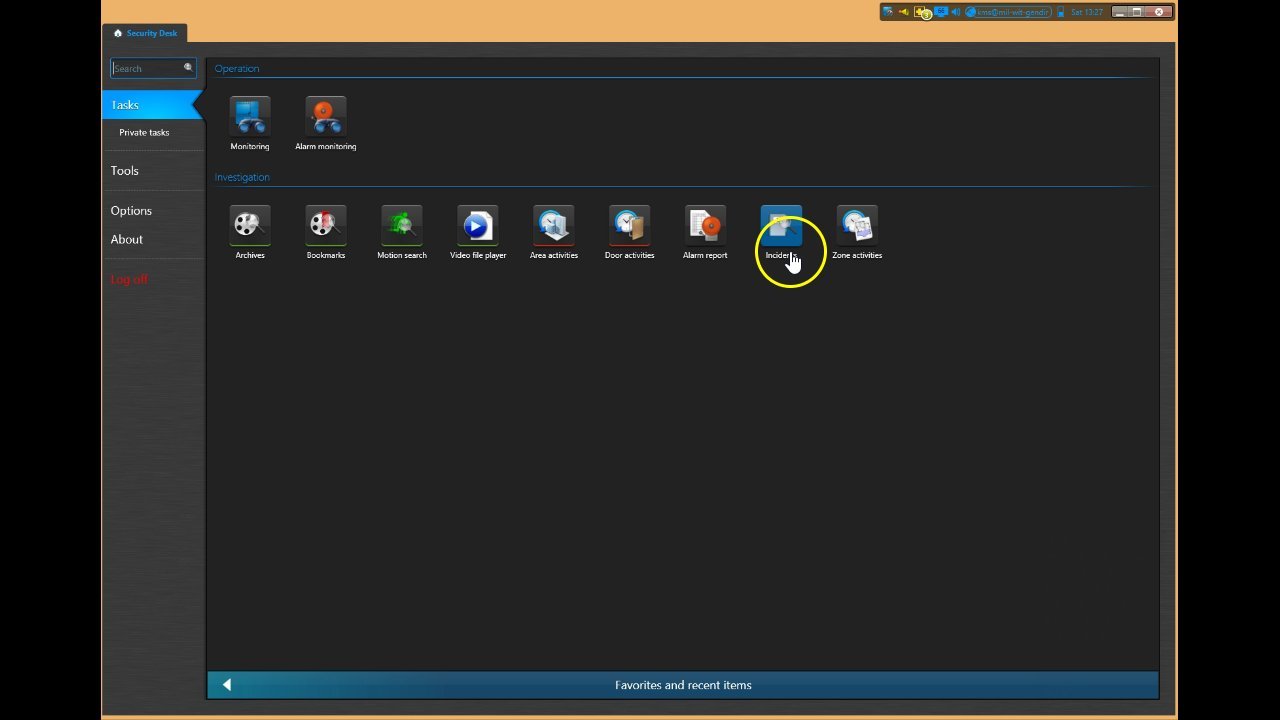
Task: Open the Options menu item
Action: [131, 211]
